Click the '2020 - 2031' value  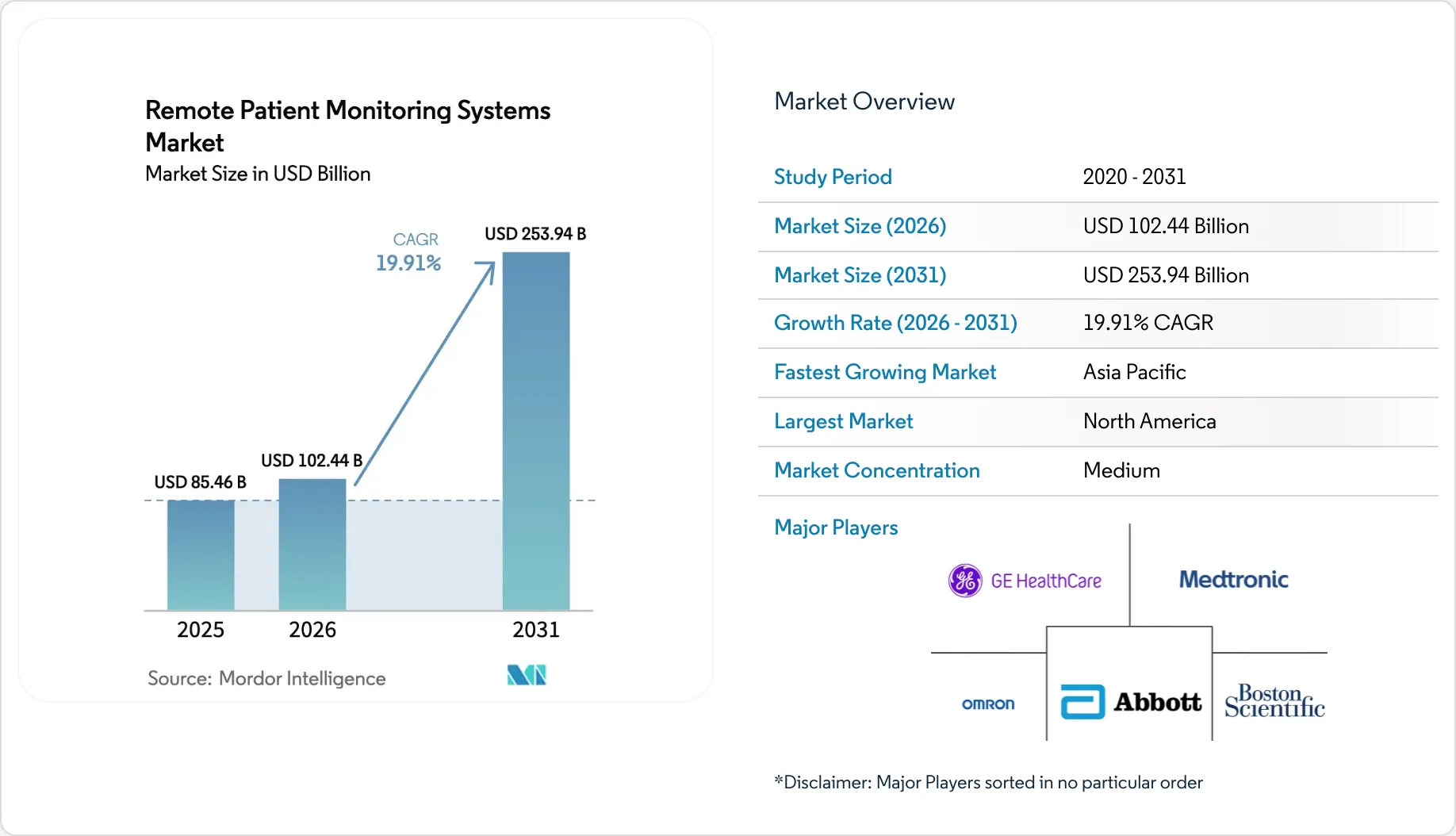pyautogui.click(x=1134, y=177)
